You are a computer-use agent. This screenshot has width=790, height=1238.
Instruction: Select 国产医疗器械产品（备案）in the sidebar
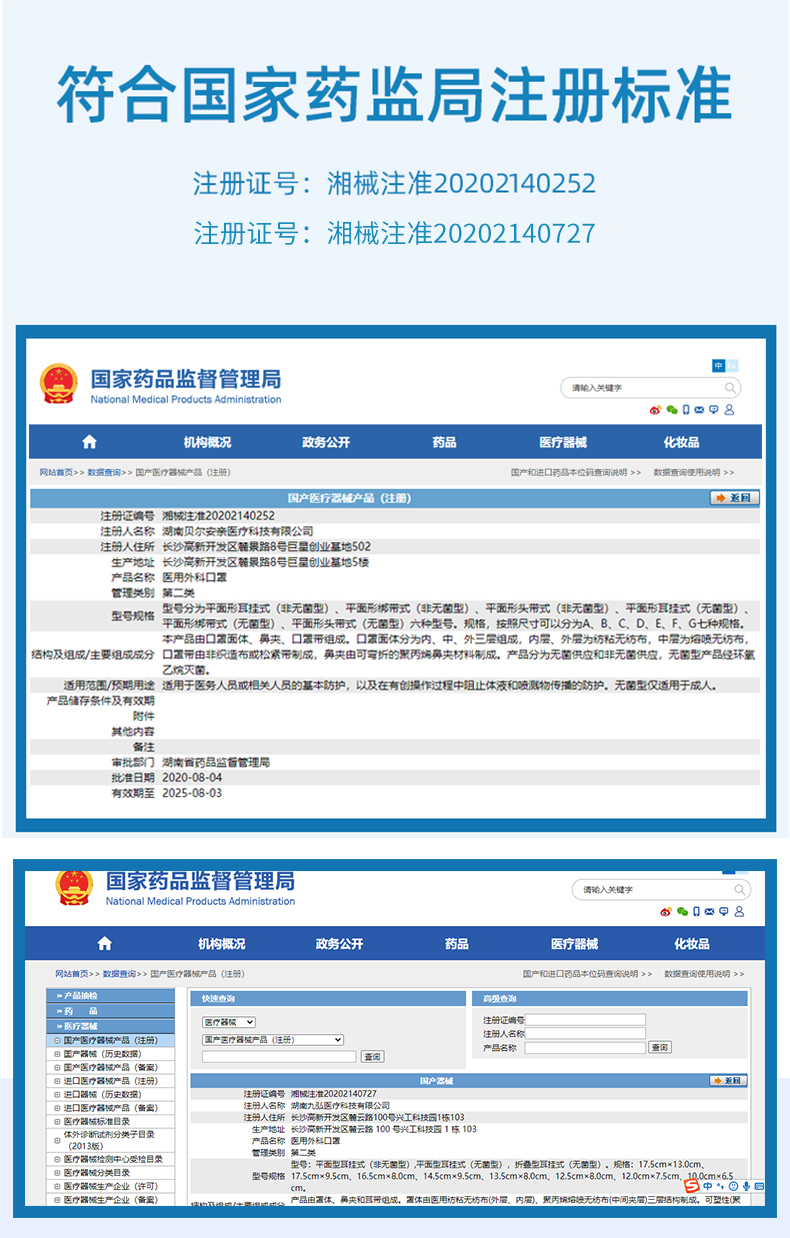click(111, 1067)
